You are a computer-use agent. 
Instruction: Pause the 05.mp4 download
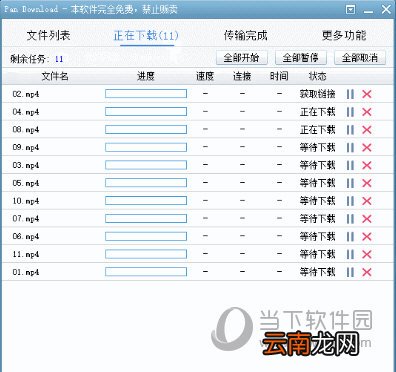pyautogui.click(x=350, y=183)
